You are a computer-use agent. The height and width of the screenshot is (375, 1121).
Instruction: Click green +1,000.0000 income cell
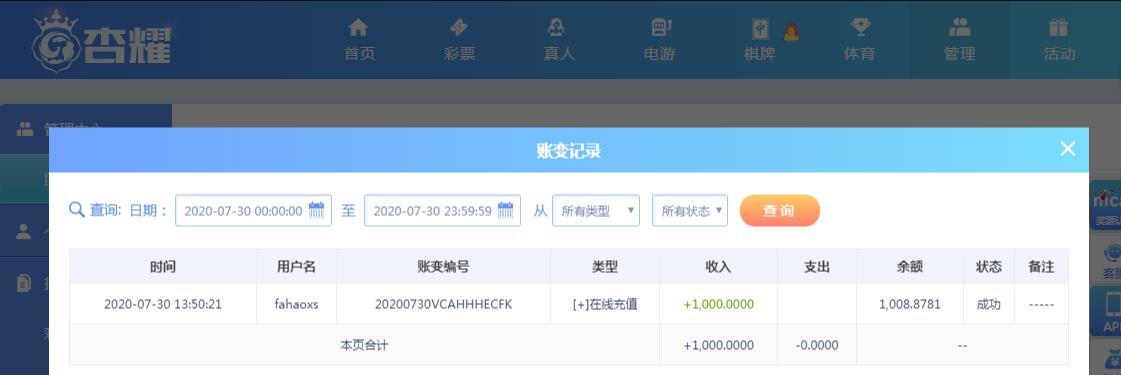click(x=718, y=304)
